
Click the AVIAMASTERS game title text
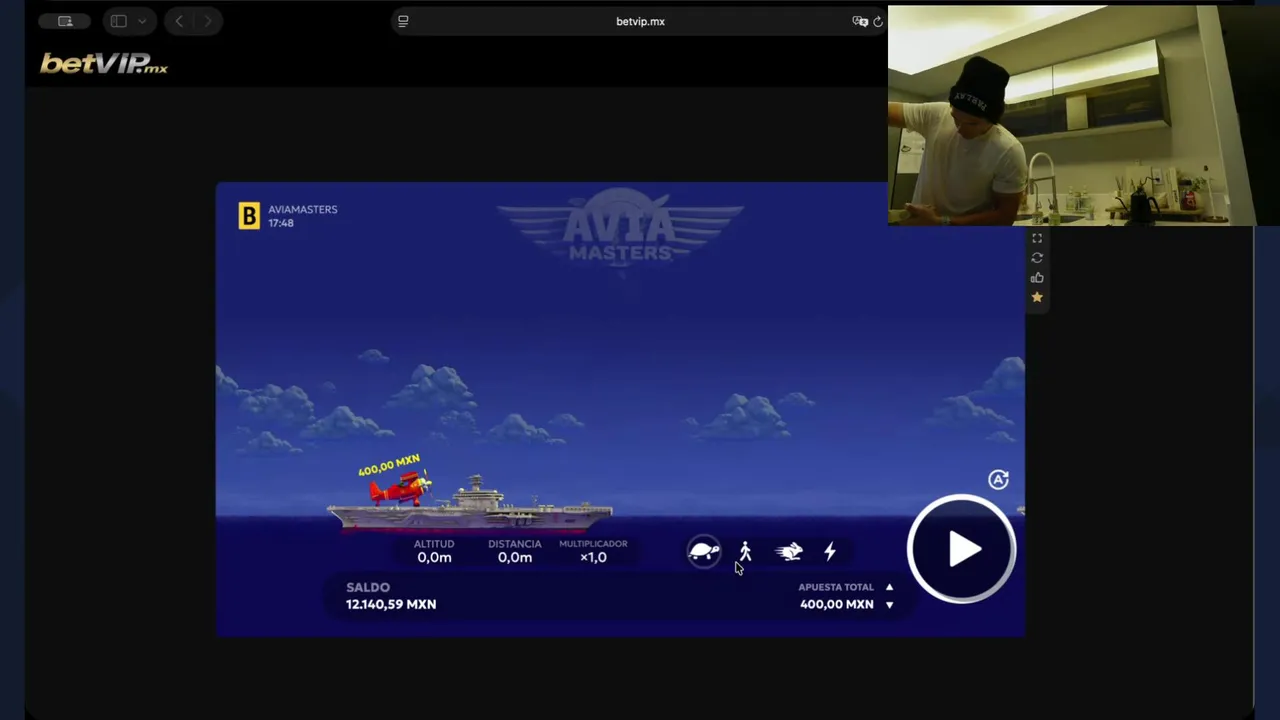coord(303,209)
